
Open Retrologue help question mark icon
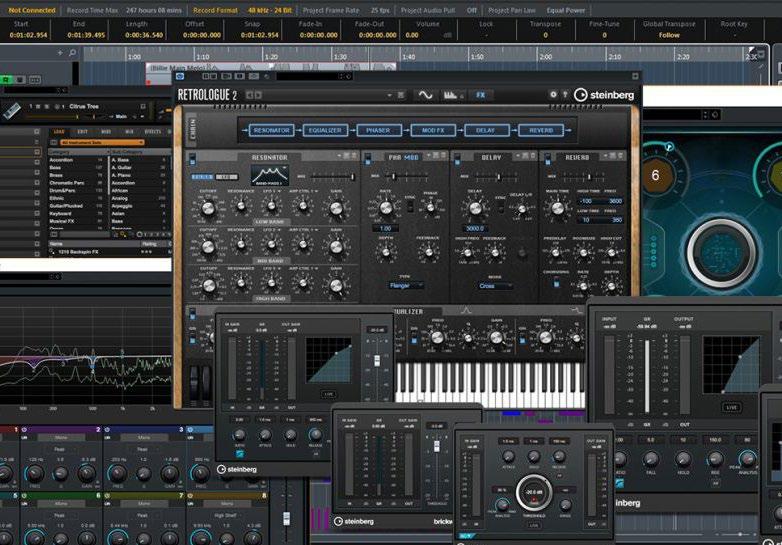[x=565, y=94]
